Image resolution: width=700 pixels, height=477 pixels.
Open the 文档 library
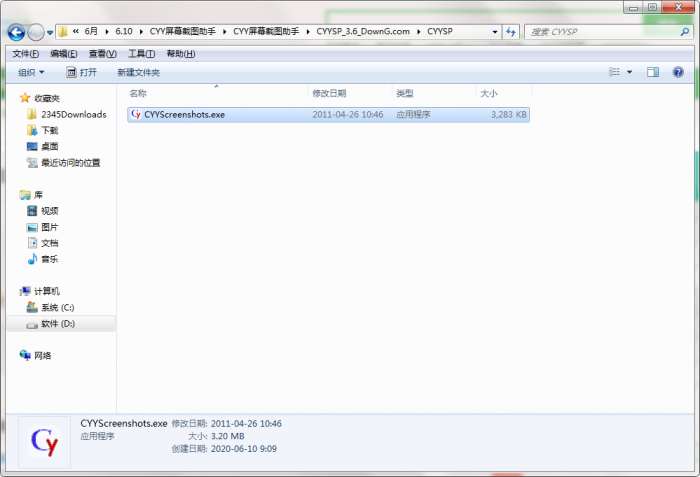[x=43, y=243]
